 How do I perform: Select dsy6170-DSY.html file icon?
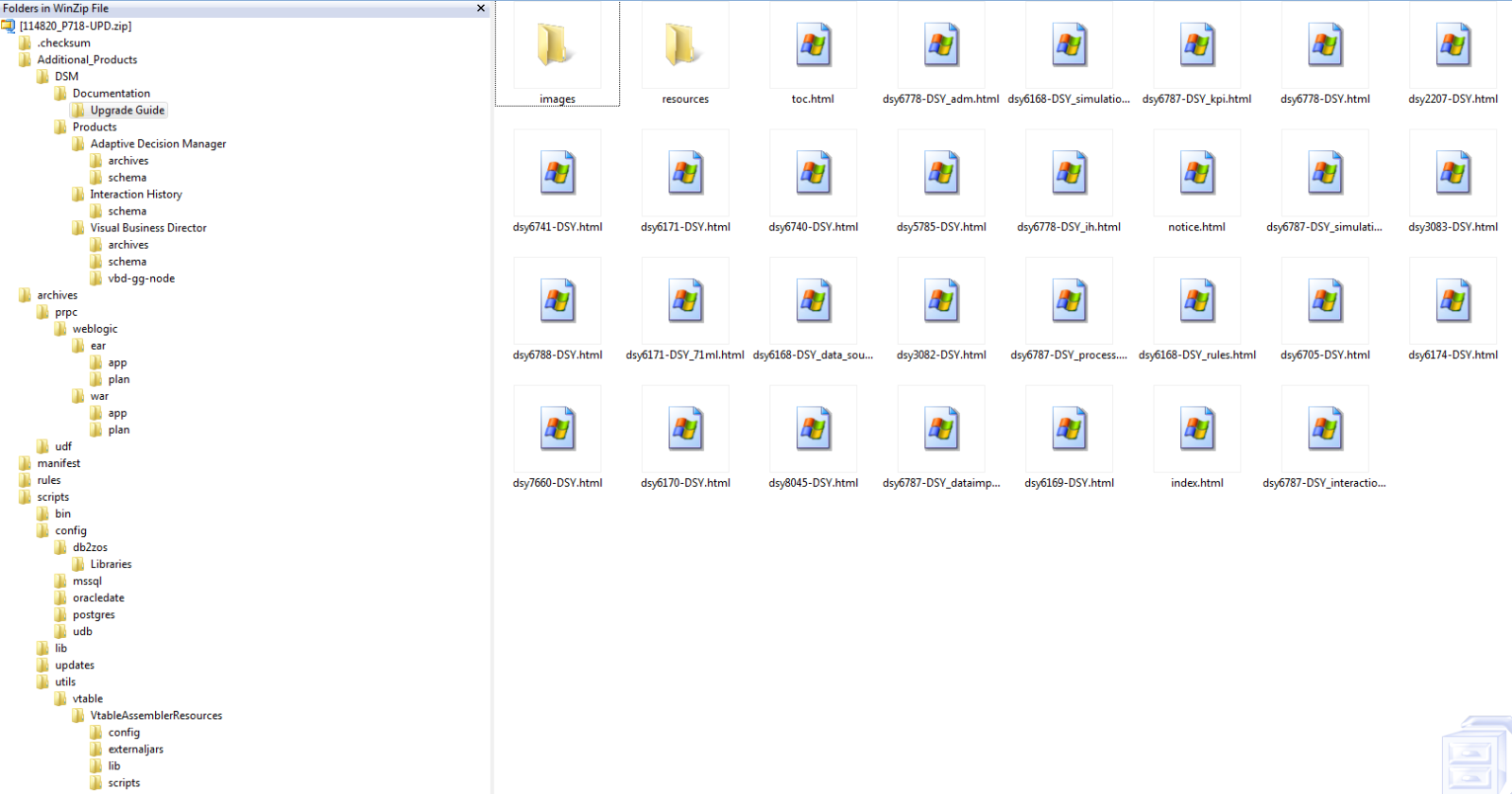coord(685,429)
